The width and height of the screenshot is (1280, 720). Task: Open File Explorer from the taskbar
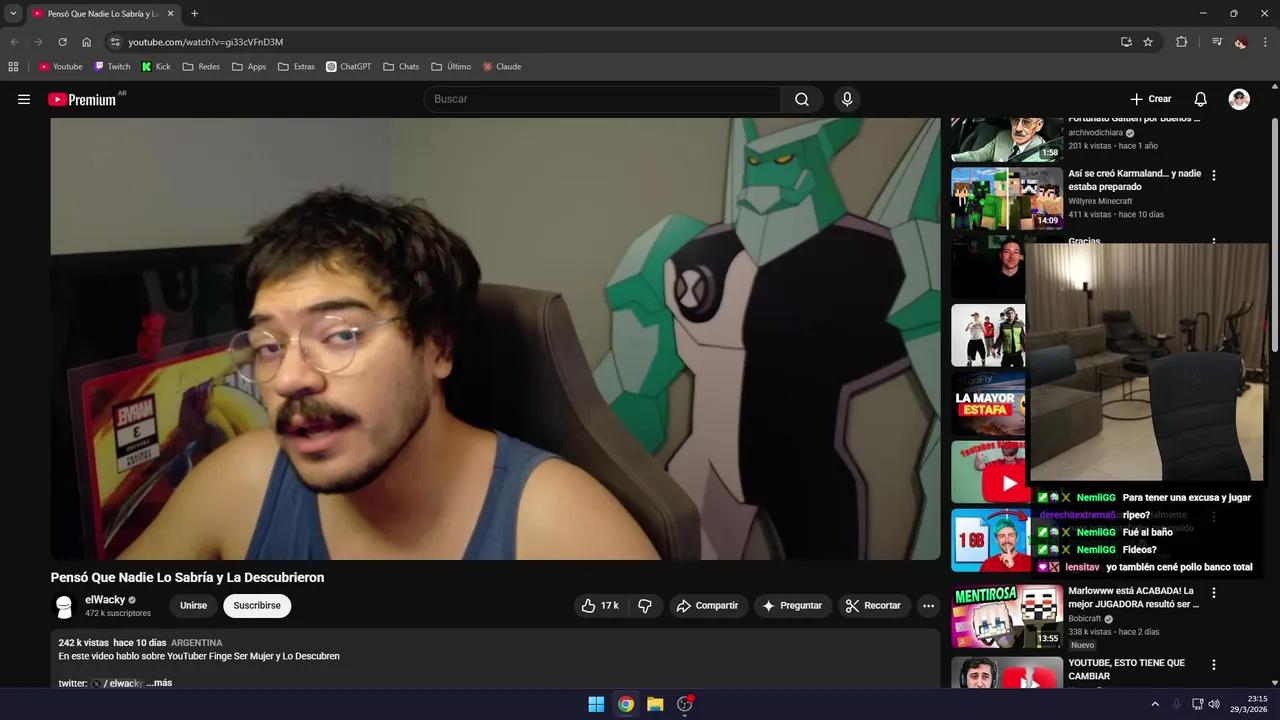(x=655, y=704)
